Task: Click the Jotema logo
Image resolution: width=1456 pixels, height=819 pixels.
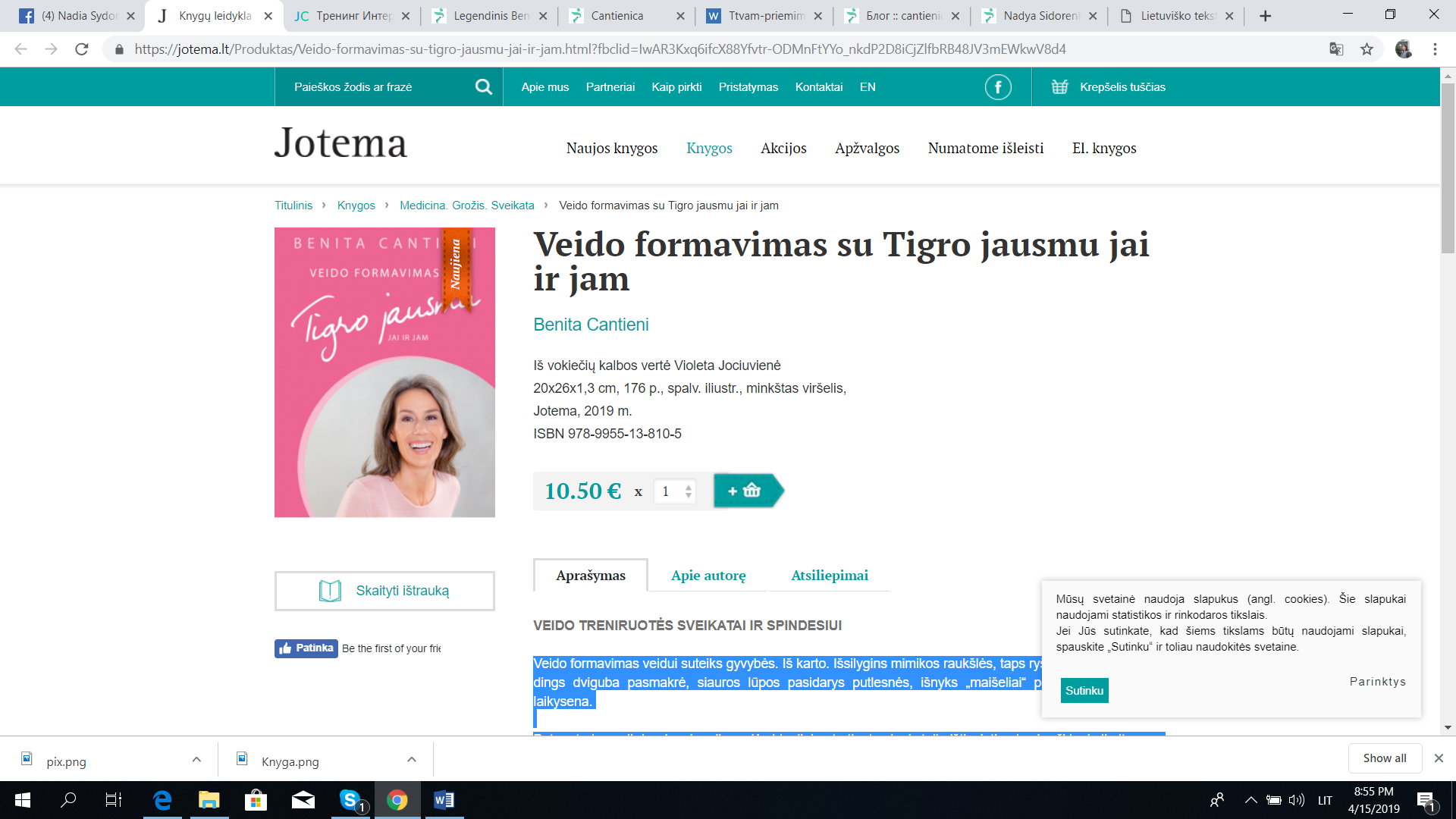Action: 340,143
